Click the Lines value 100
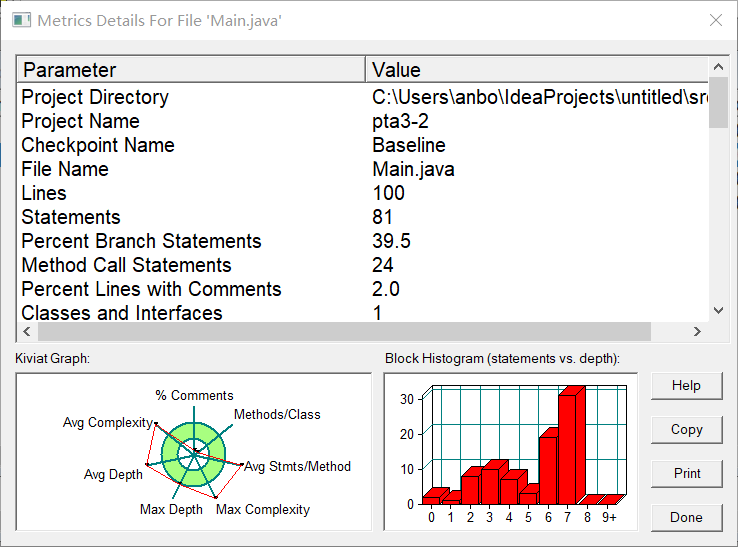Screen dimensions: 738x547 pos(388,193)
